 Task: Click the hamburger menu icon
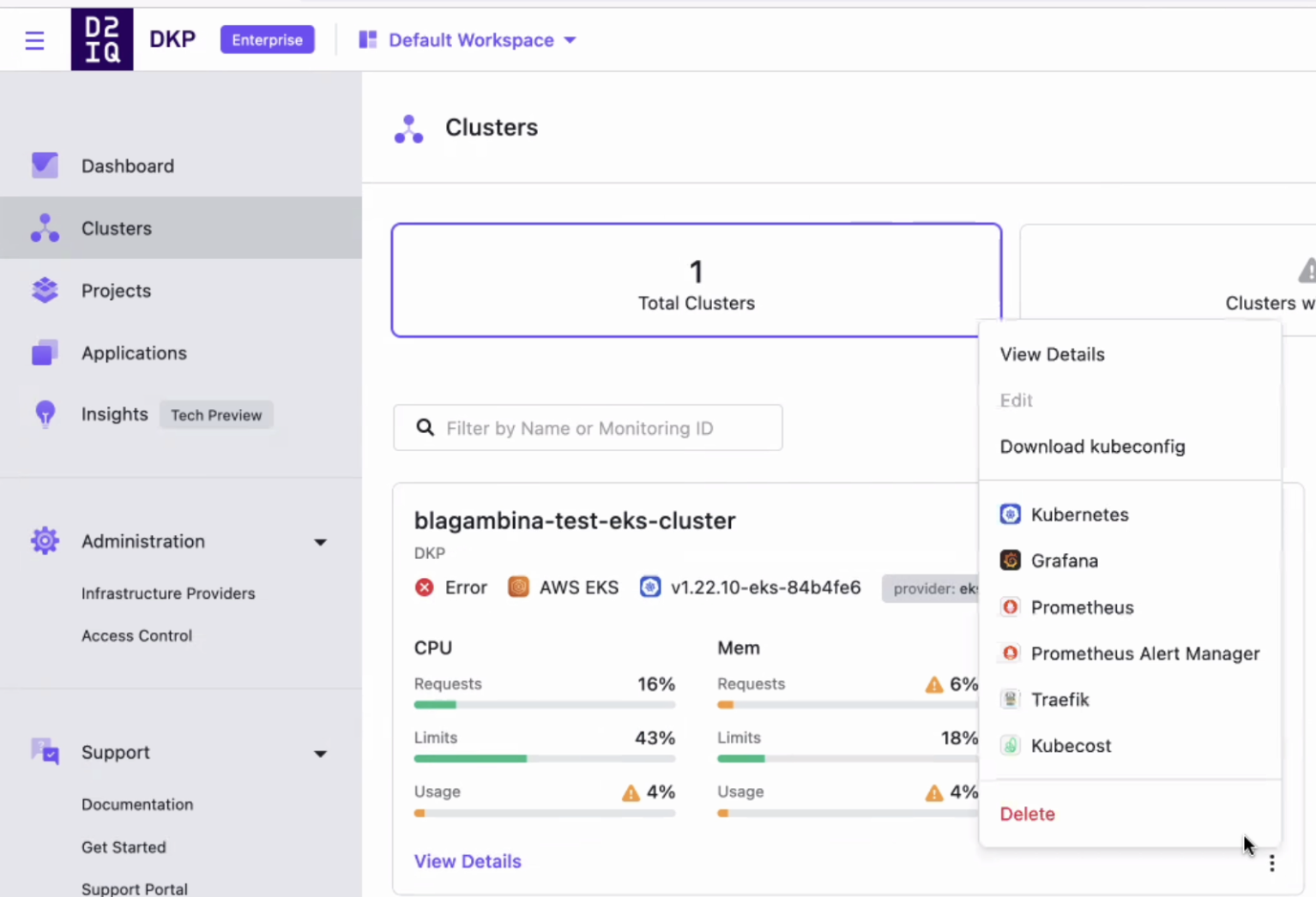[x=34, y=40]
